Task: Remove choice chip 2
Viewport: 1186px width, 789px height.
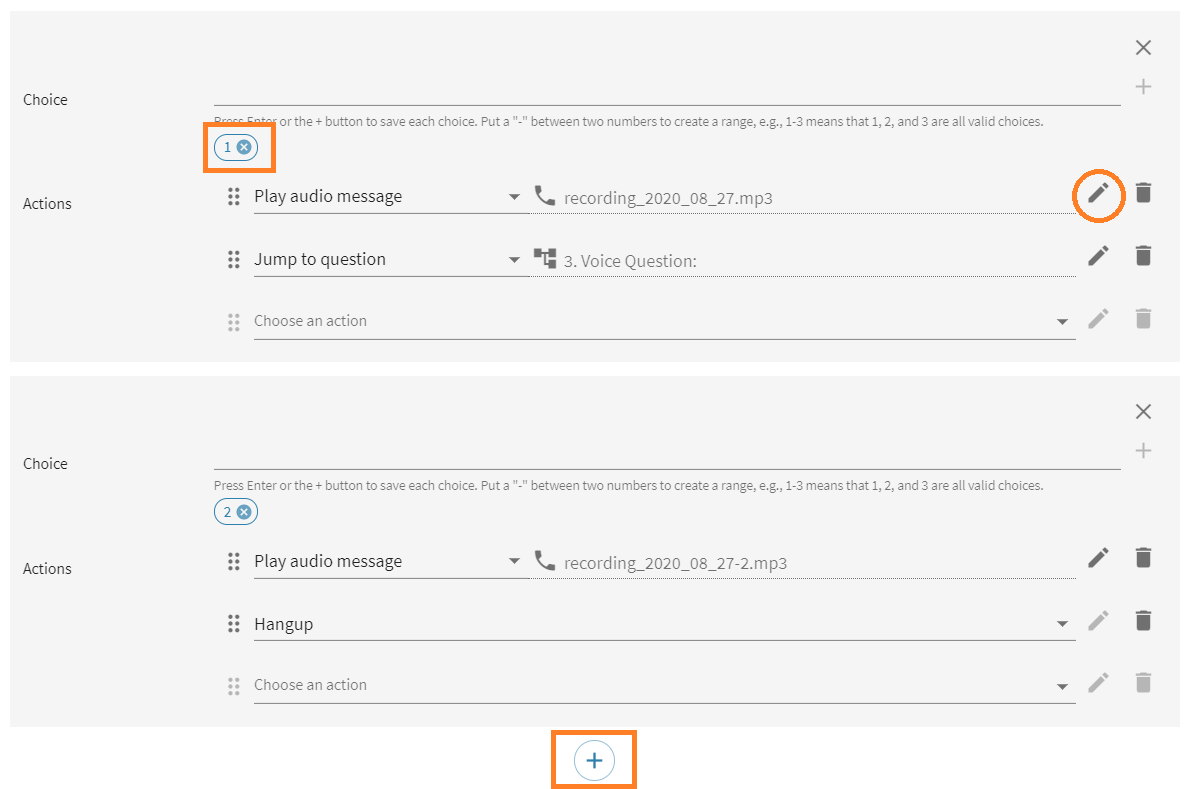Action: tap(244, 512)
